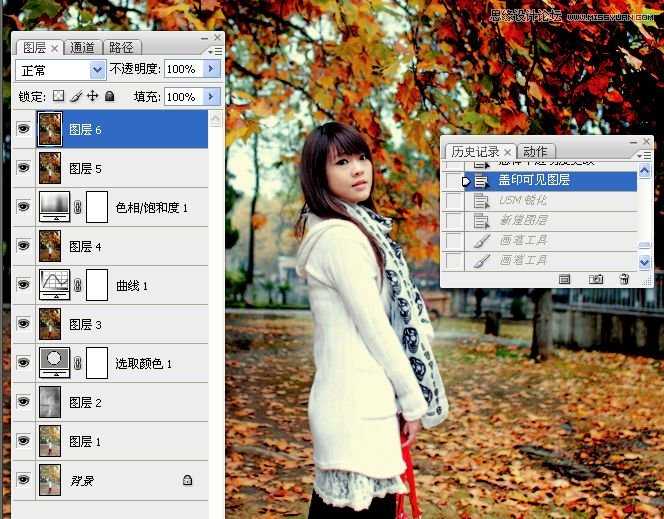
Task: Click the 填充 100% value field
Action: tap(184, 97)
